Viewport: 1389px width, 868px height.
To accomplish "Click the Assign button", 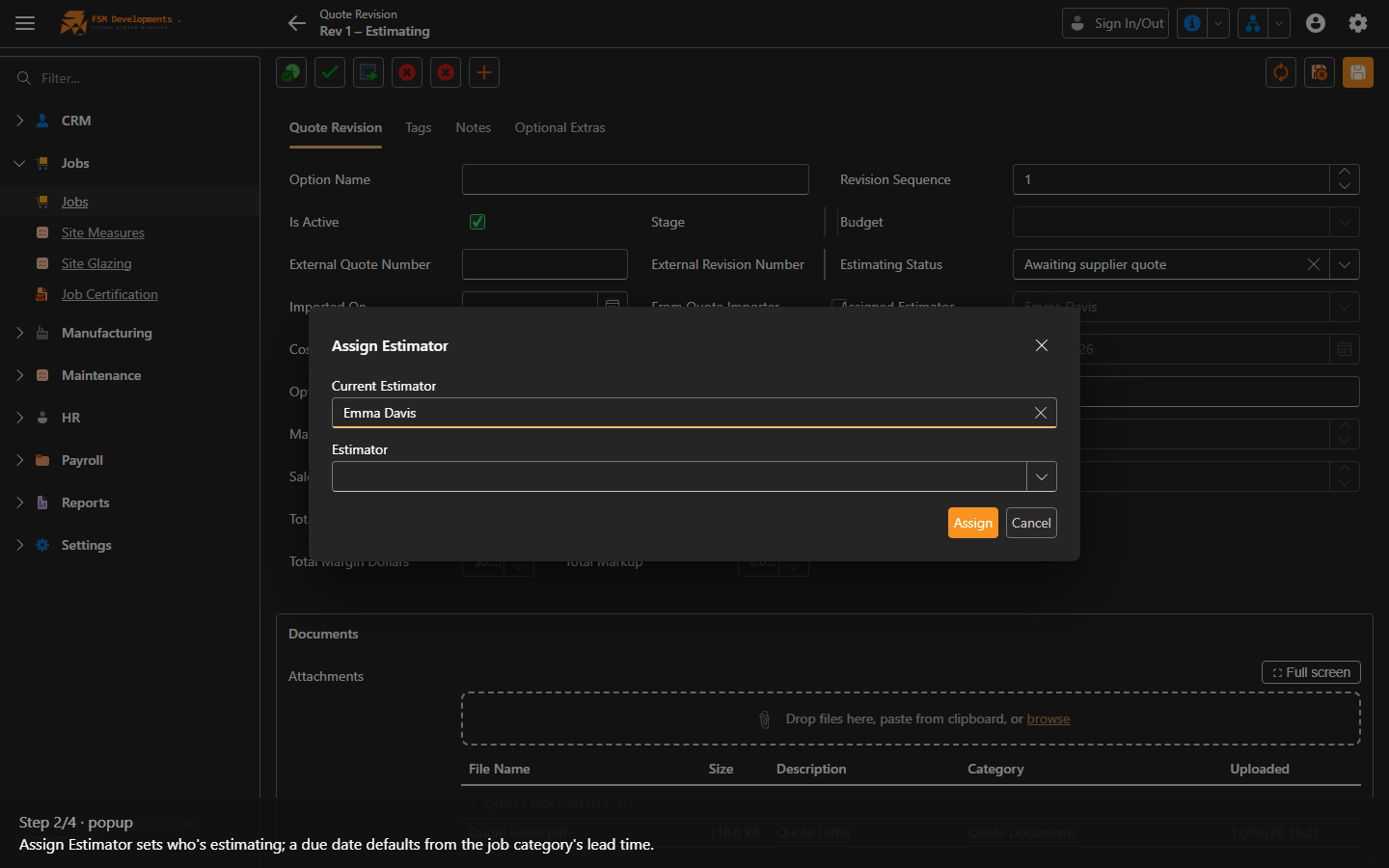I will pyautogui.click(x=973, y=523).
